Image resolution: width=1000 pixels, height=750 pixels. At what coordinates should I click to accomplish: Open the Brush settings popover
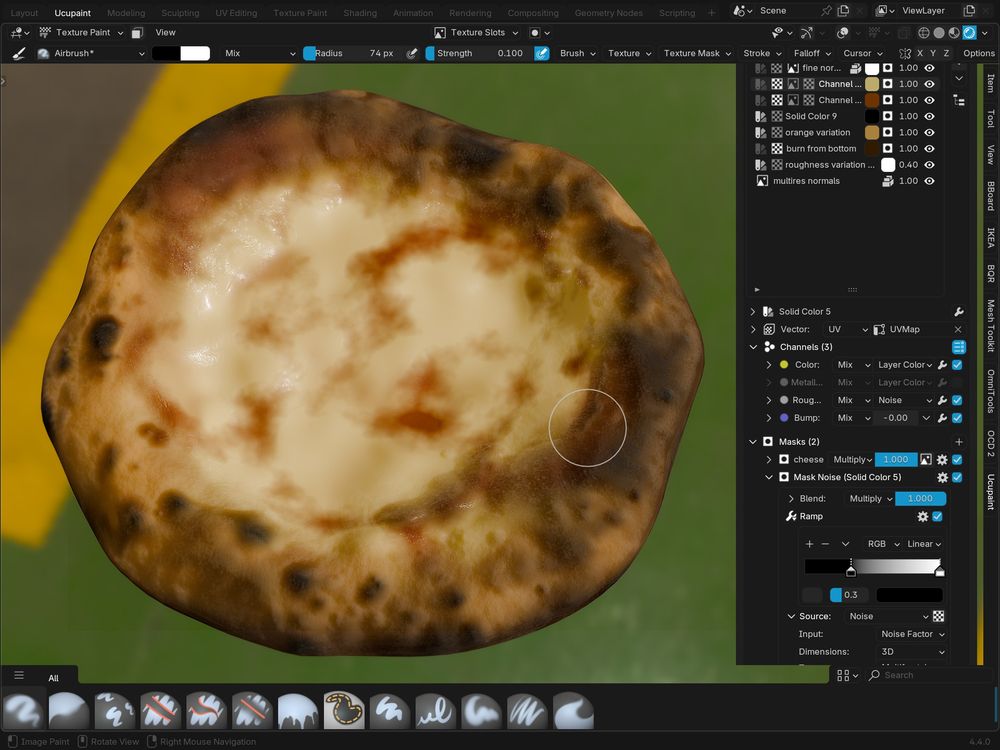point(578,54)
